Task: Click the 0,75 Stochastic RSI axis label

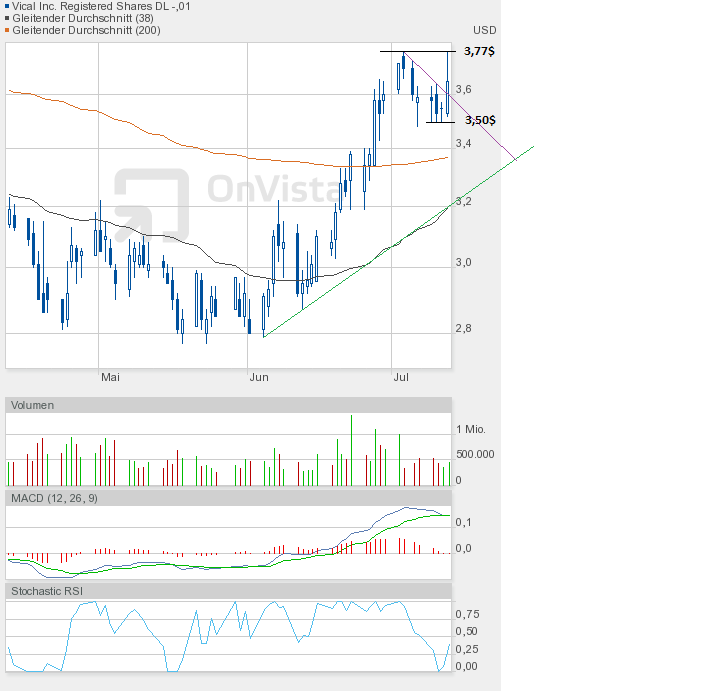Action: [467, 614]
